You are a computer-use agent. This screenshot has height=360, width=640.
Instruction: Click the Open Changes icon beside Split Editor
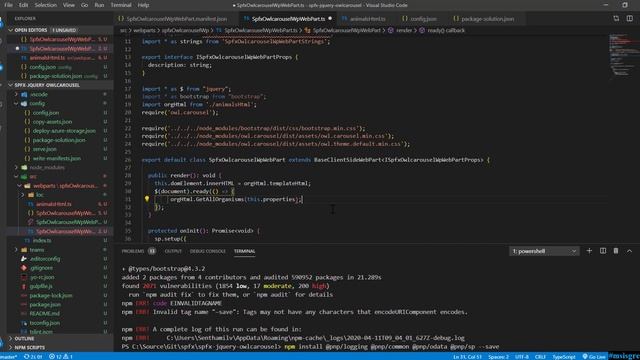point(616,19)
